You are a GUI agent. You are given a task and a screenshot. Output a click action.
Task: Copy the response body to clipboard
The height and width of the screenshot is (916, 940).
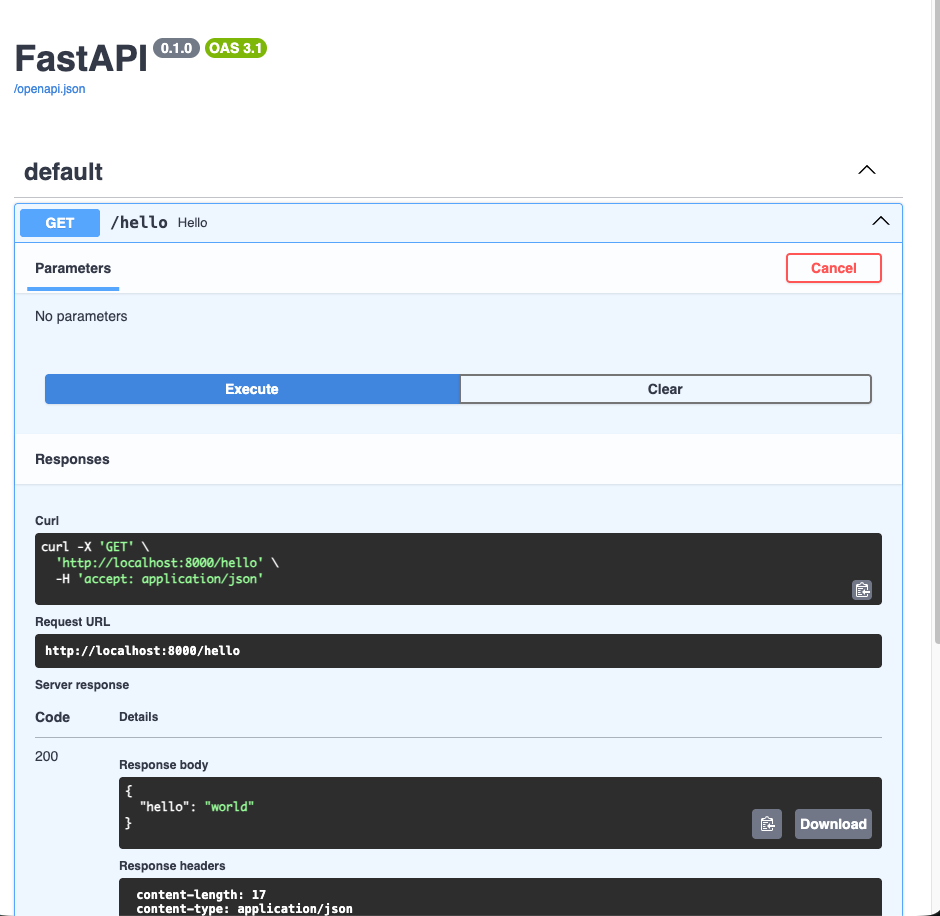tap(767, 823)
